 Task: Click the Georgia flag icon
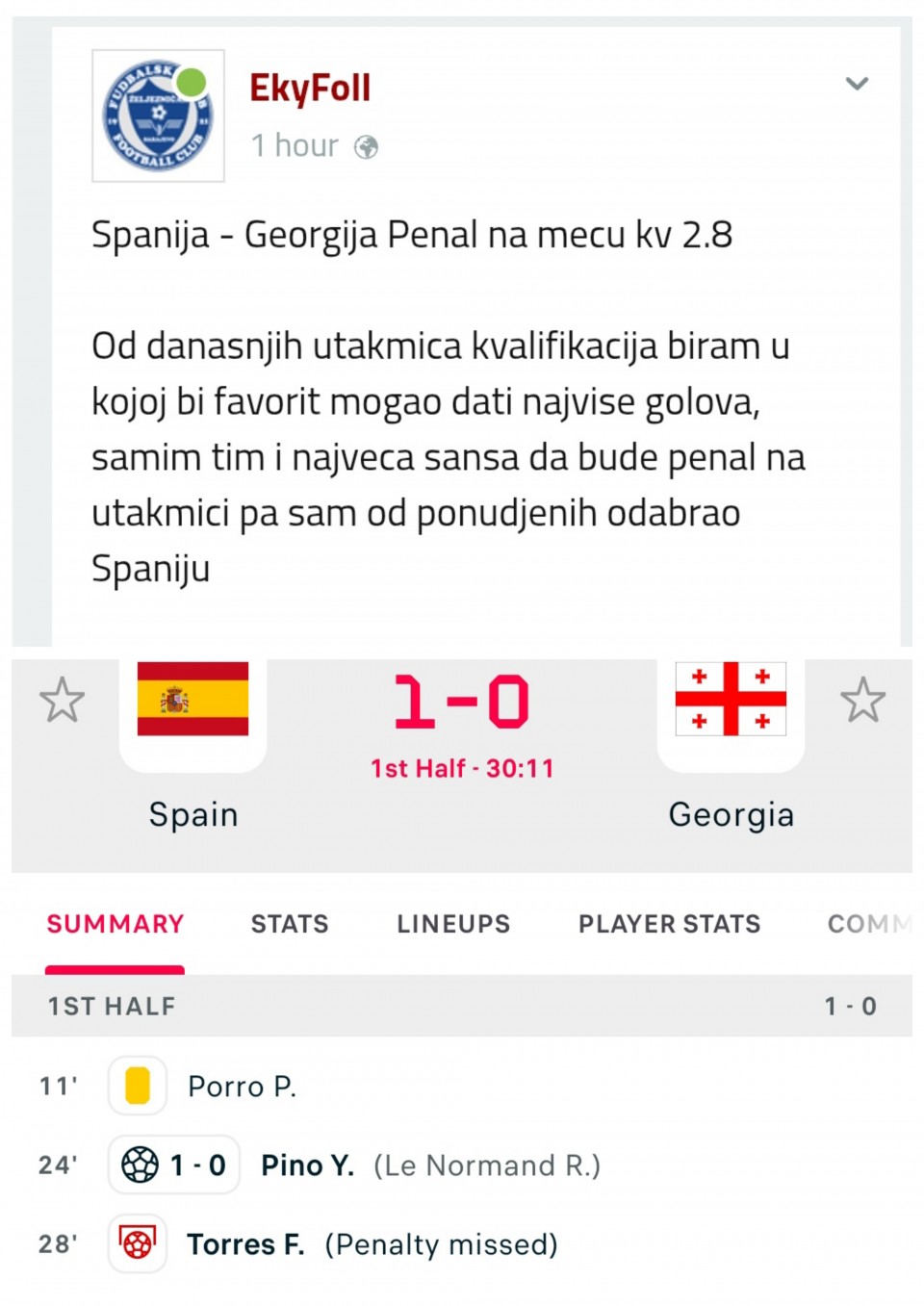731,699
